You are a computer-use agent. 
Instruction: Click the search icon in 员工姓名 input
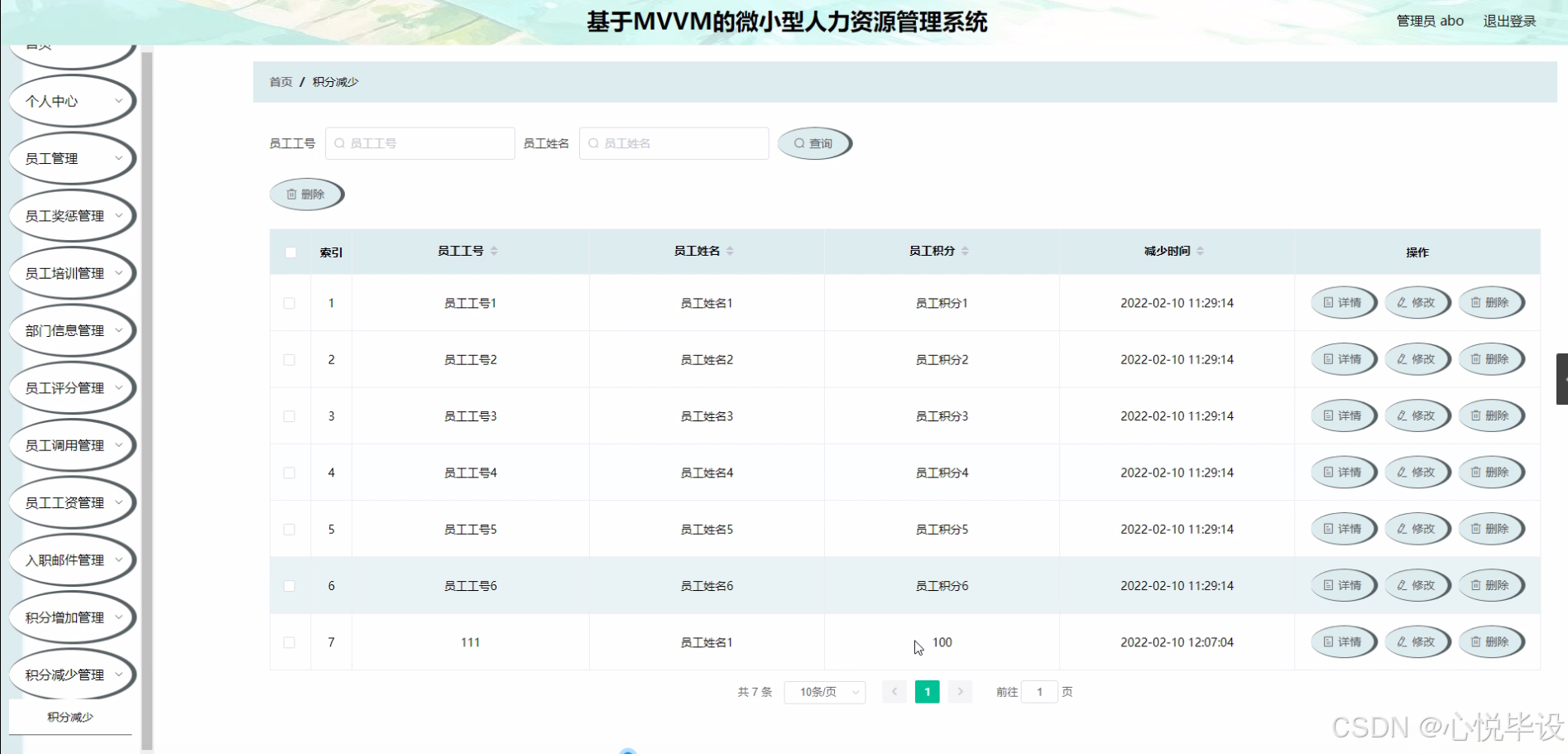point(594,142)
